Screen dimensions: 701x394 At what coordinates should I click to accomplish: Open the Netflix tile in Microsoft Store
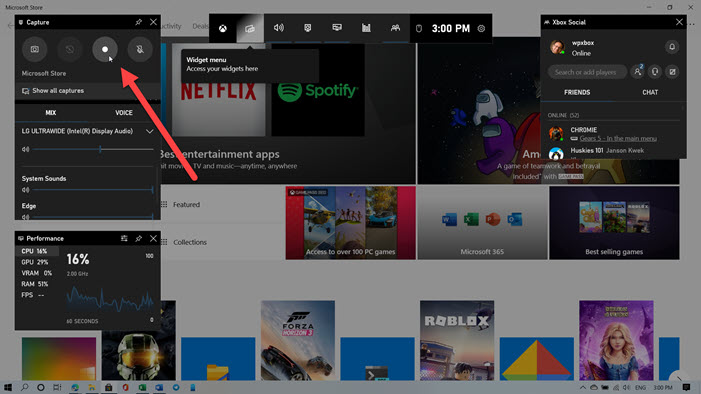219,90
